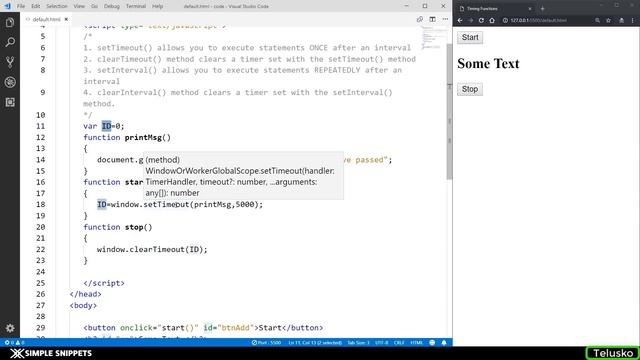The image size is (640, 360).
Task: Open the Search view in activity bar
Action: (10, 42)
